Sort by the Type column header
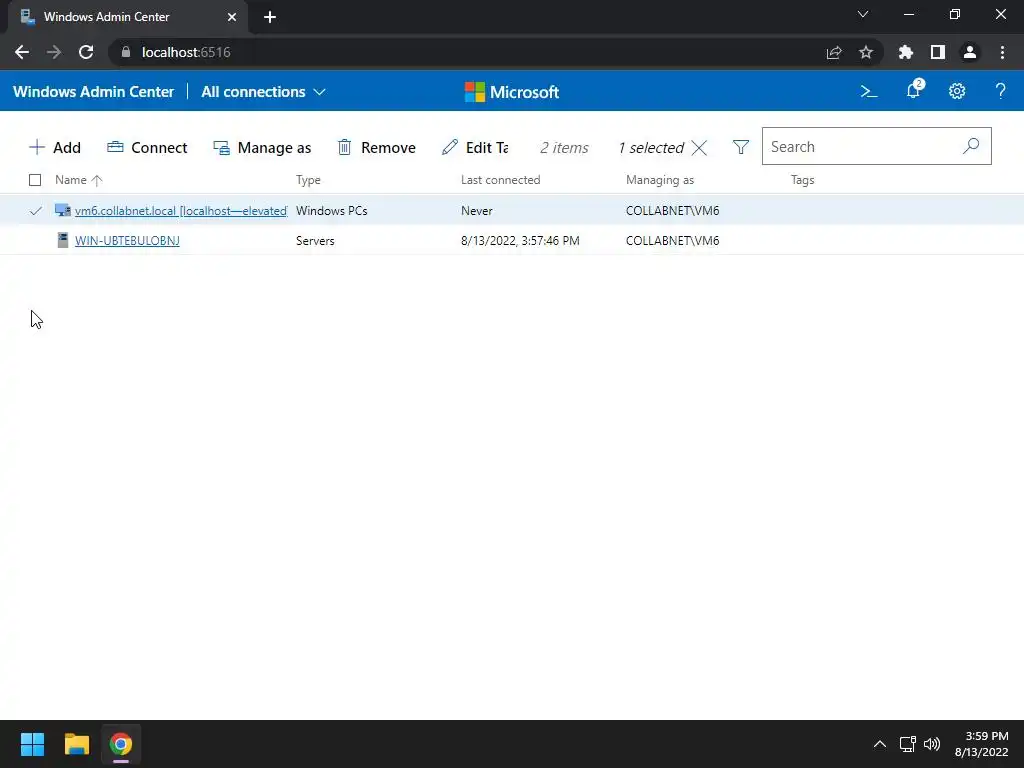Viewport: 1024px width, 768px height. click(x=308, y=180)
